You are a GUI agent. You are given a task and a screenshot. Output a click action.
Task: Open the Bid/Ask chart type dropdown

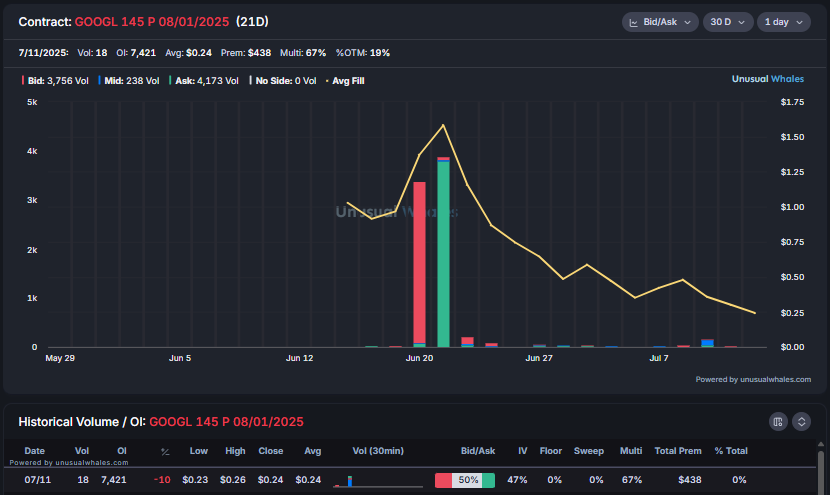(x=660, y=22)
